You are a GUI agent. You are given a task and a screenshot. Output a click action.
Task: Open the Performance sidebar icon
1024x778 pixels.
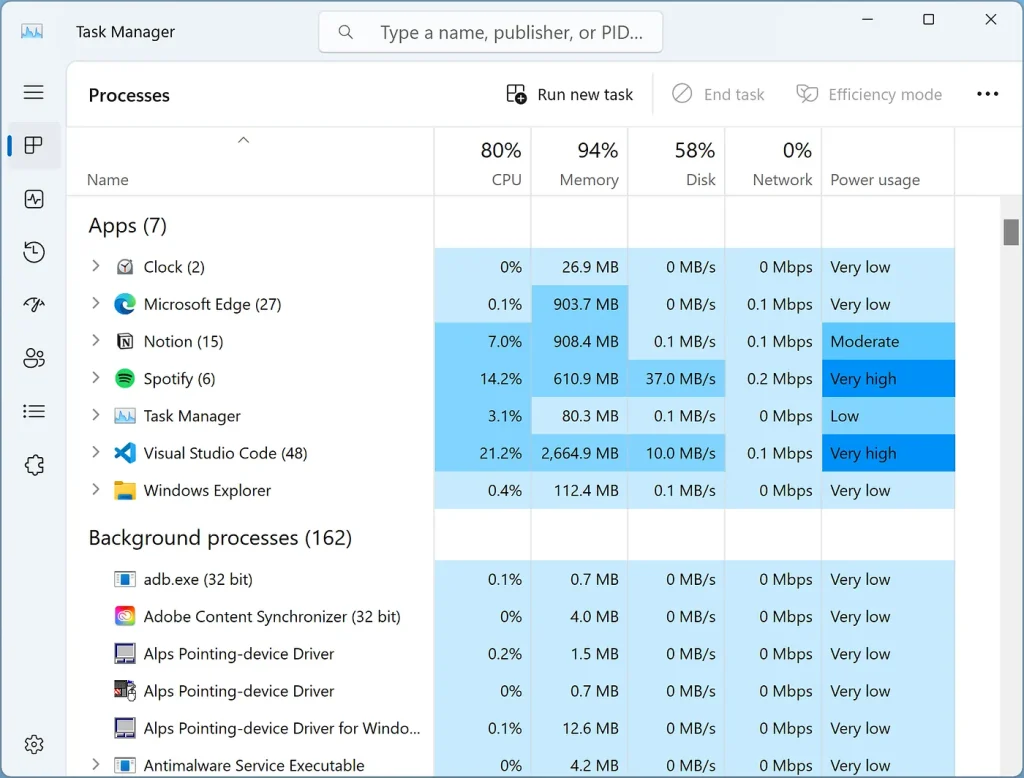point(33,199)
